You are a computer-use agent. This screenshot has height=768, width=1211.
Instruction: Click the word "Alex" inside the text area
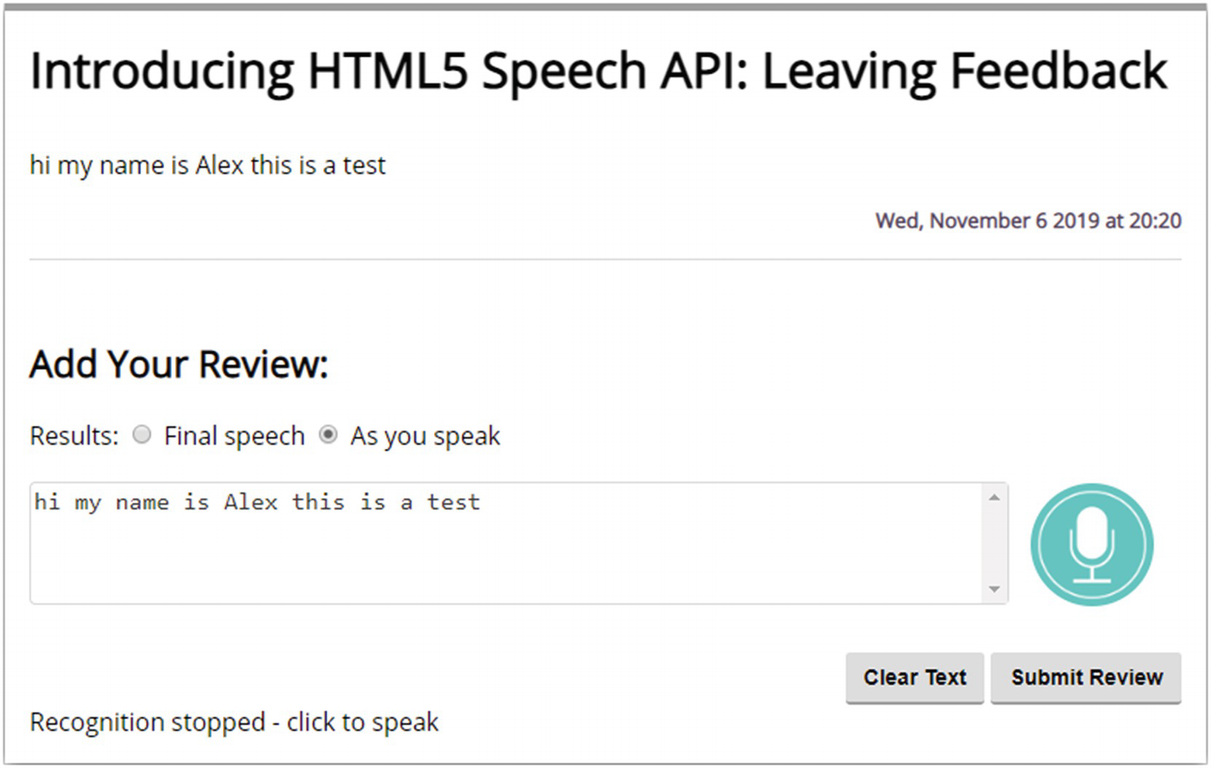[x=250, y=502]
